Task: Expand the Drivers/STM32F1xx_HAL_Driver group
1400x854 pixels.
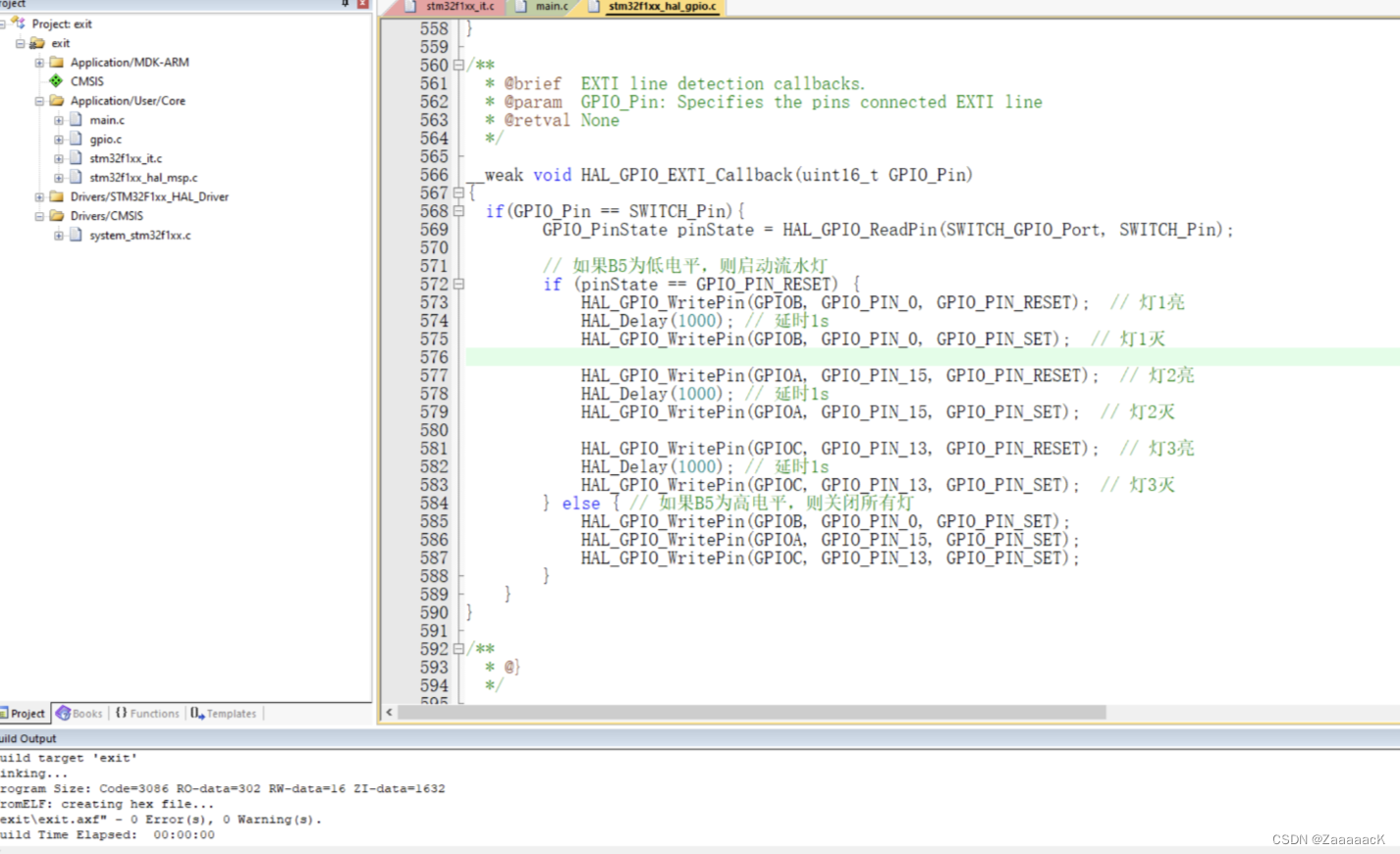Action: coord(39,196)
